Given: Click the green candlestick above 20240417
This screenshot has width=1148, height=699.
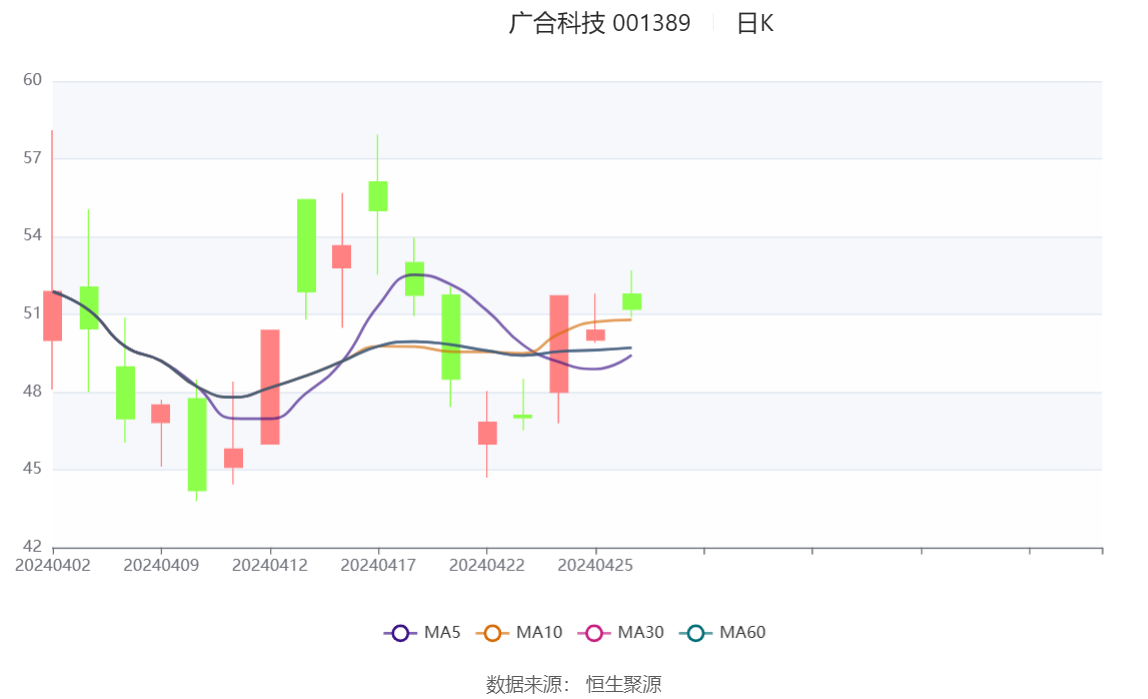Looking at the screenshot, I should (x=378, y=196).
